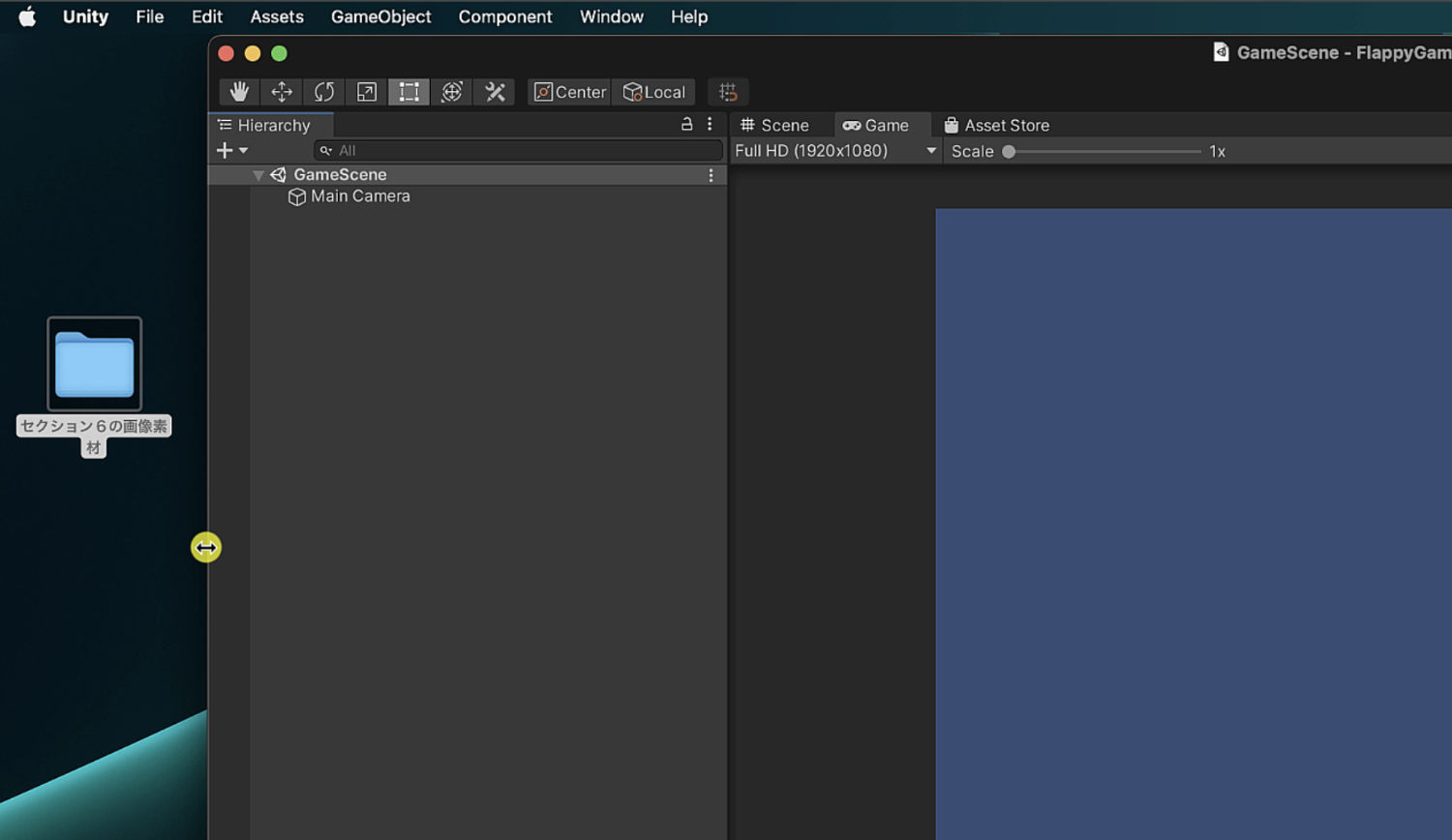This screenshot has height=840, width=1452.
Task: Open the GameObject menu
Action: [x=381, y=16]
